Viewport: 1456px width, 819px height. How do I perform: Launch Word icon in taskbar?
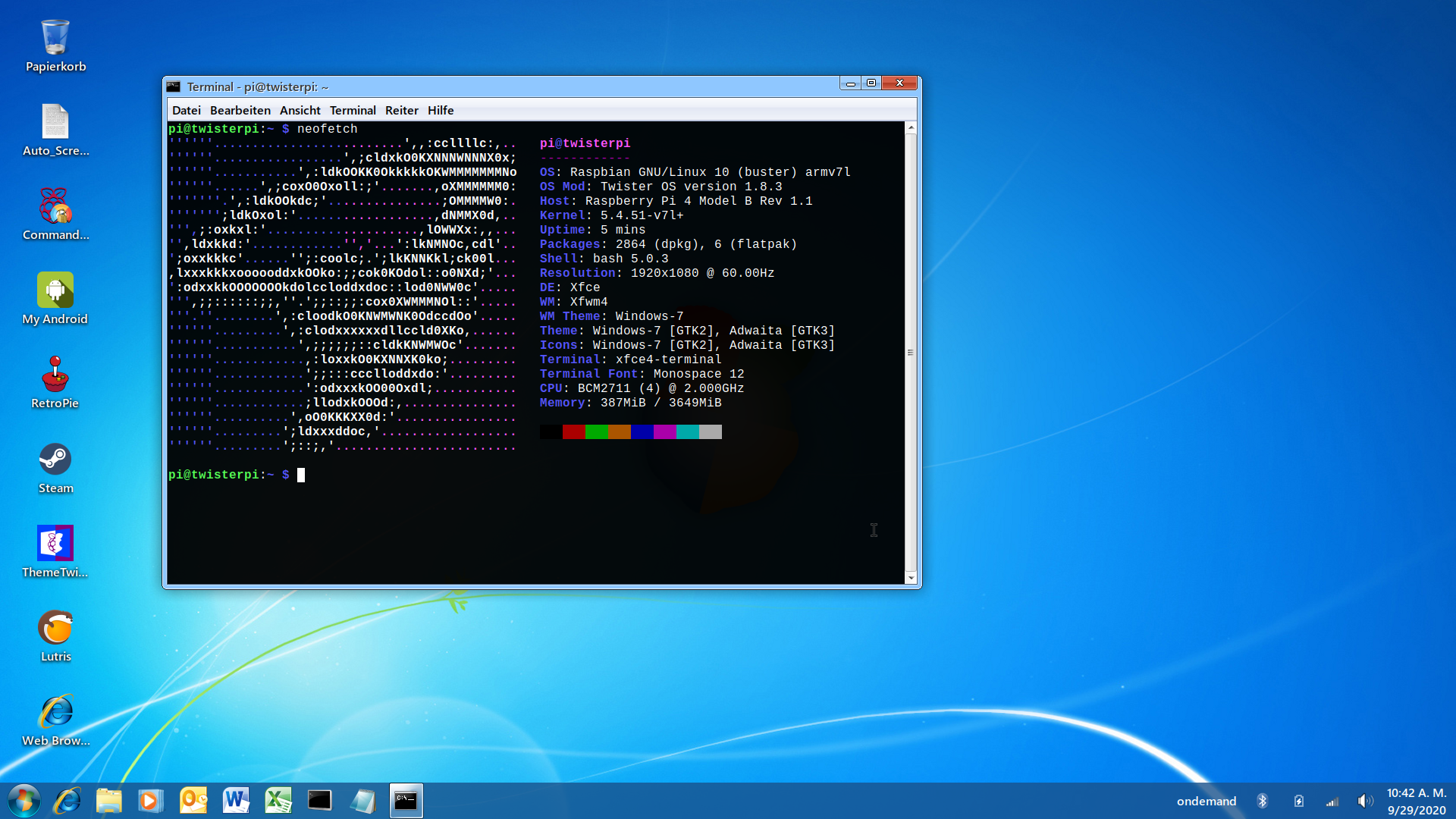pos(236,801)
